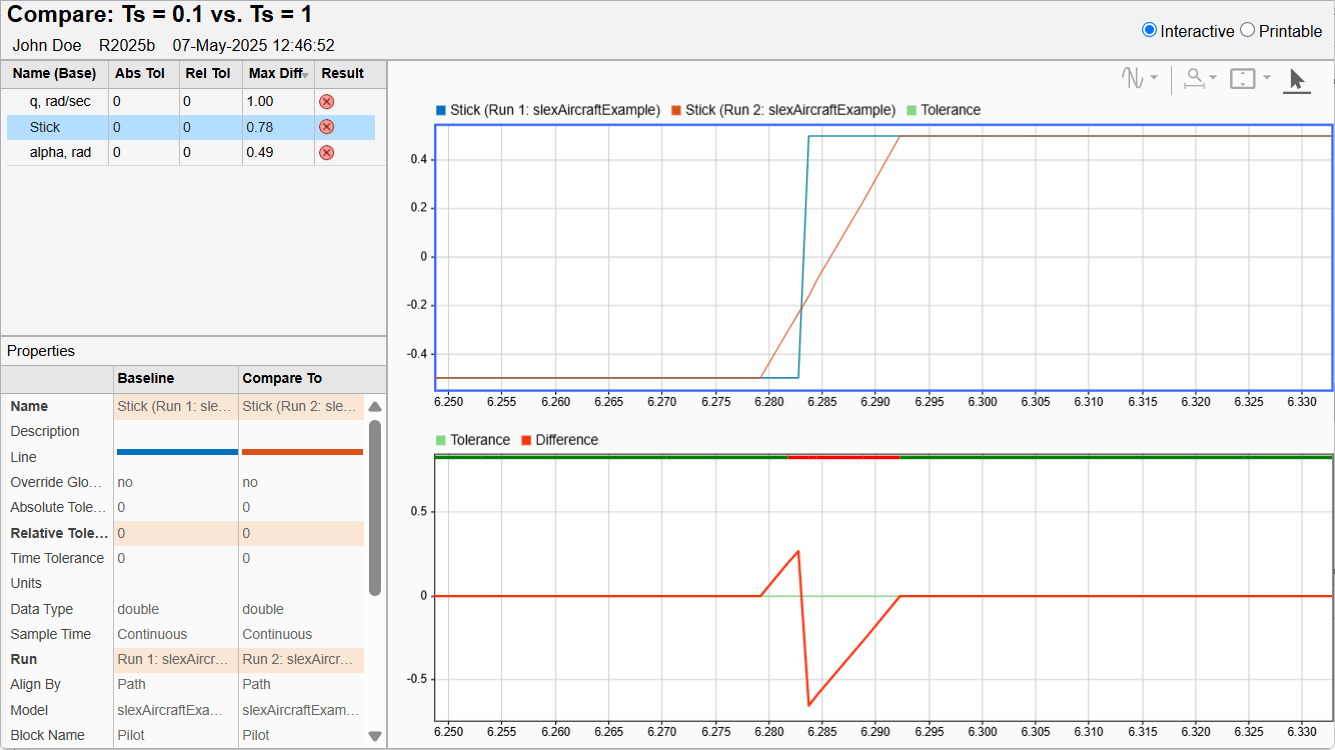Click the blue Stick (Run 1) legend marker
The height and width of the screenshot is (750, 1335).
coord(439,110)
